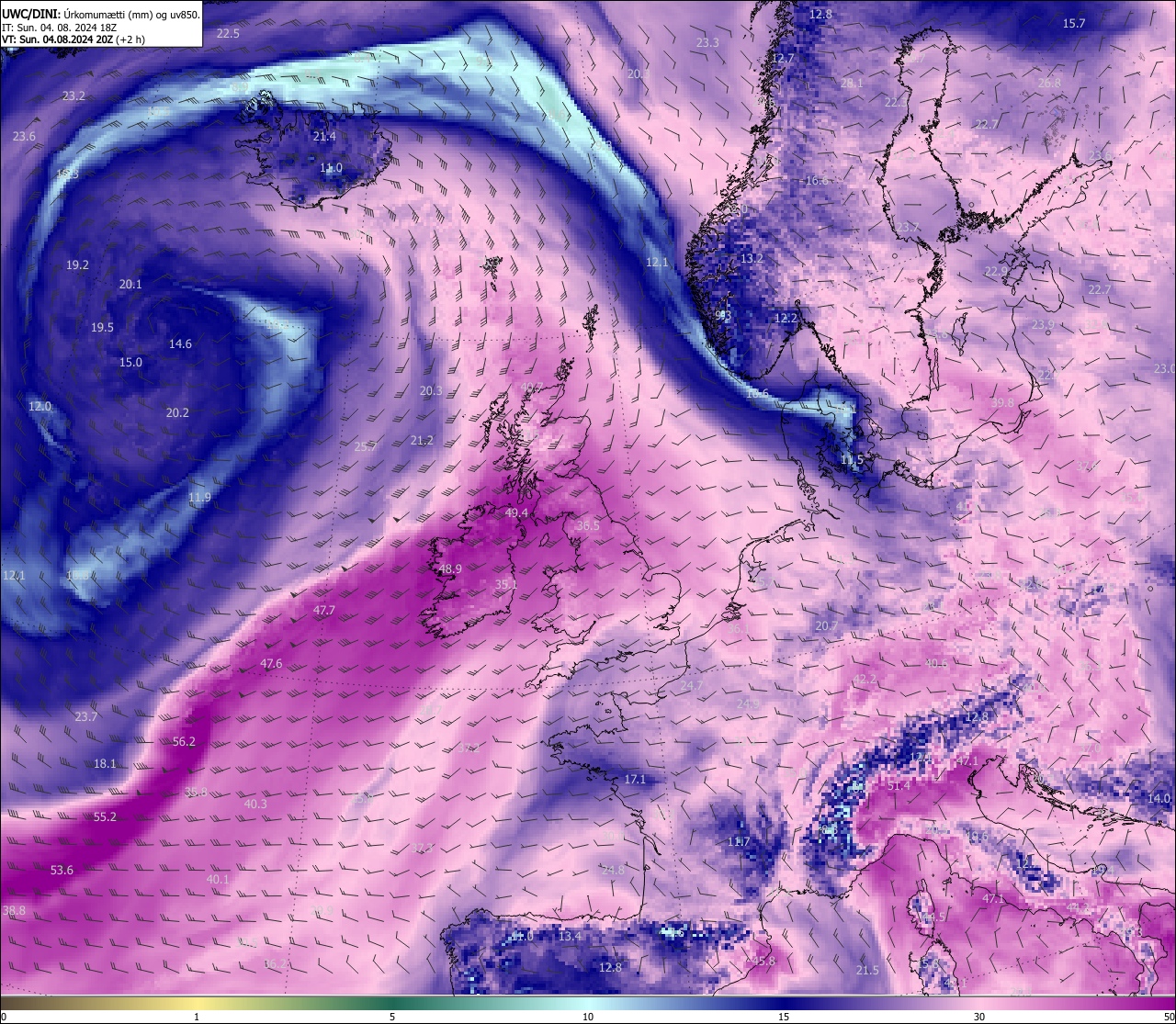The image size is (1176, 1024).
Task: Click the 5 tick on color scale
Action: pyautogui.click(x=392, y=1017)
